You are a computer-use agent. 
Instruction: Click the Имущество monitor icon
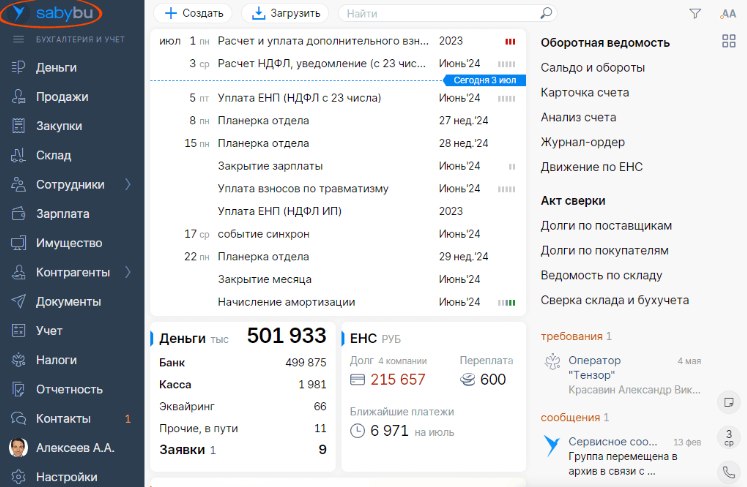pos(18,243)
